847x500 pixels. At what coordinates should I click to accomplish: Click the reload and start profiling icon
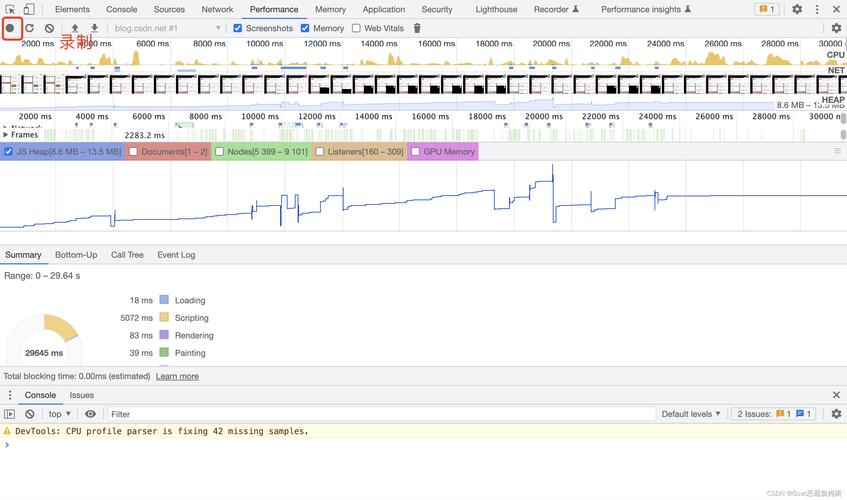(30, 28)
